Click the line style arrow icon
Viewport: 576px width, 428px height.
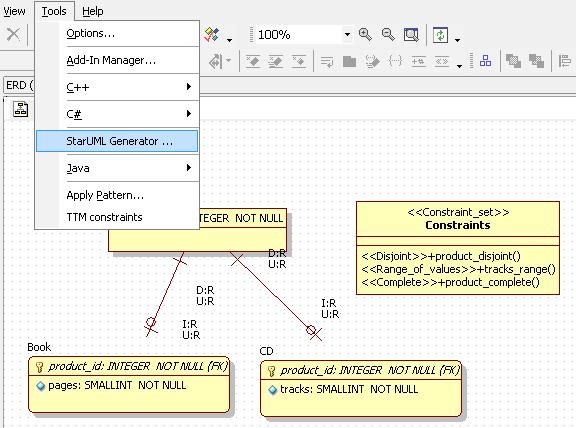(x=216, y=61)
